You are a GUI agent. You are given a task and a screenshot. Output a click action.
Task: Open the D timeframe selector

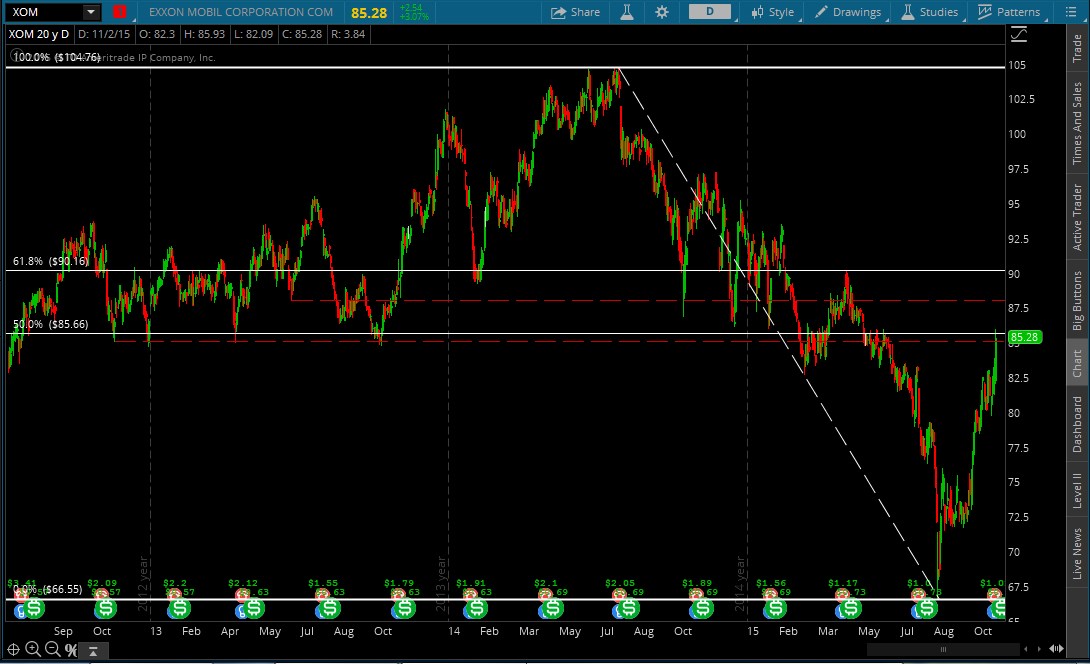[x=710, y=12]
